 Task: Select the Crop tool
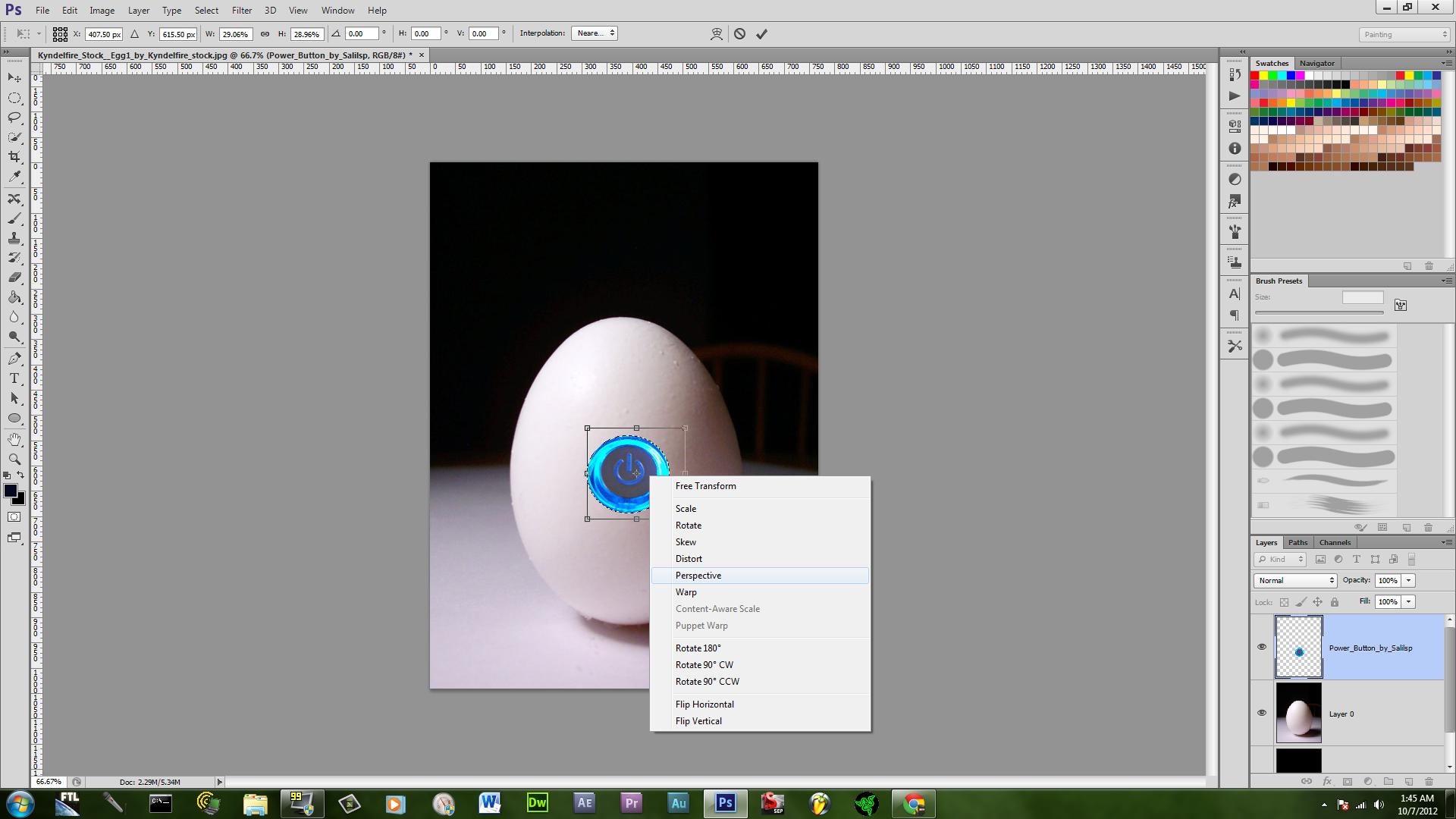14,156
